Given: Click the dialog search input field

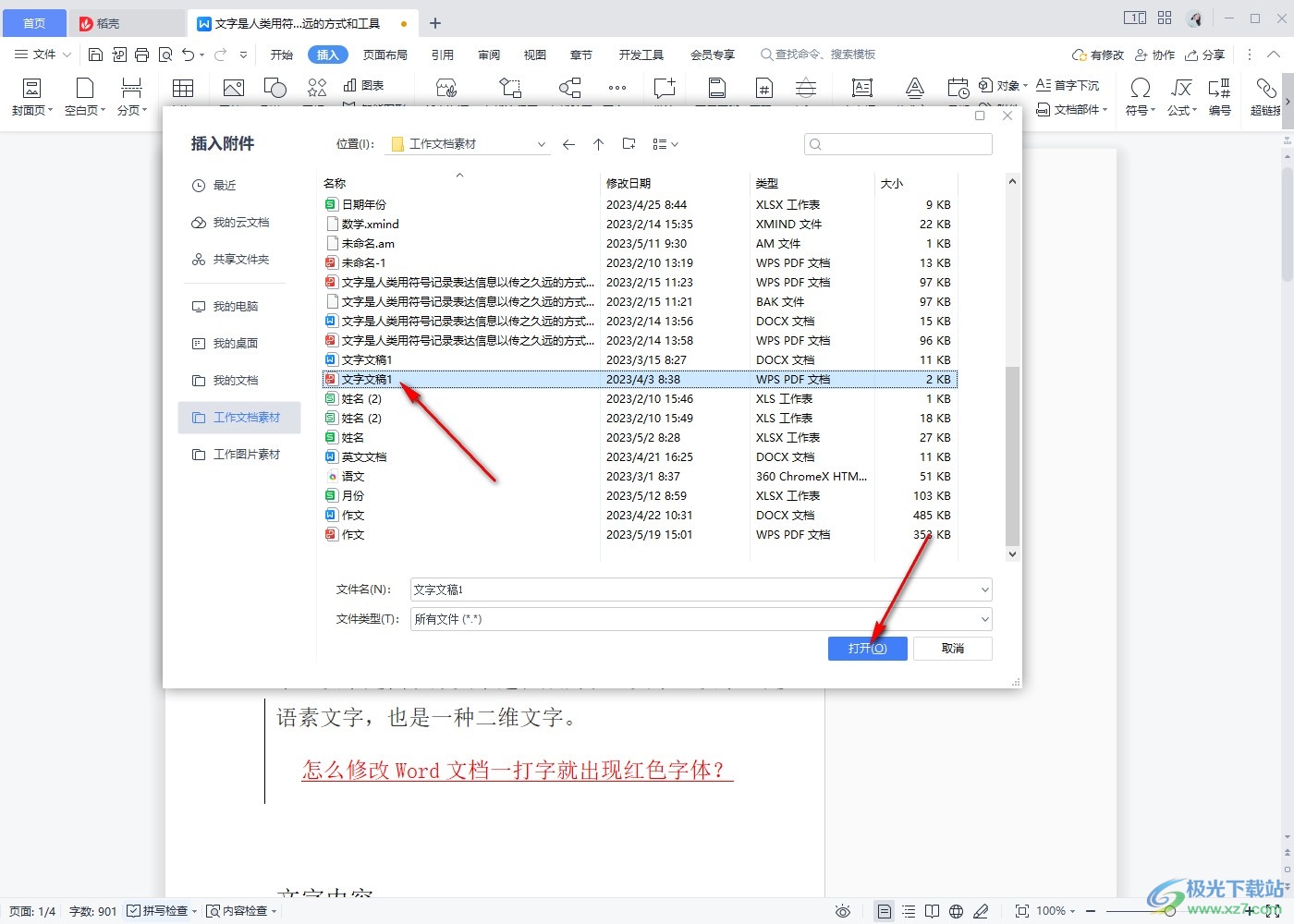Looking at the screenshot, I should (x=898, y=144).
